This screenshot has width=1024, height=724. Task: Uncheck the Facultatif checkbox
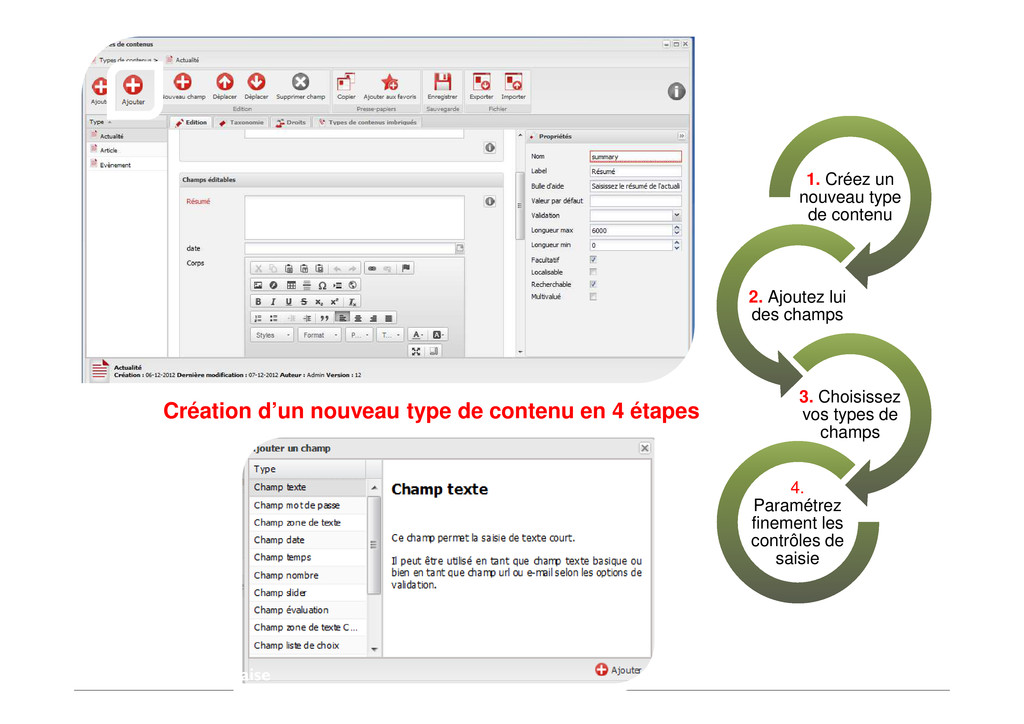click(x=593, y=260)
